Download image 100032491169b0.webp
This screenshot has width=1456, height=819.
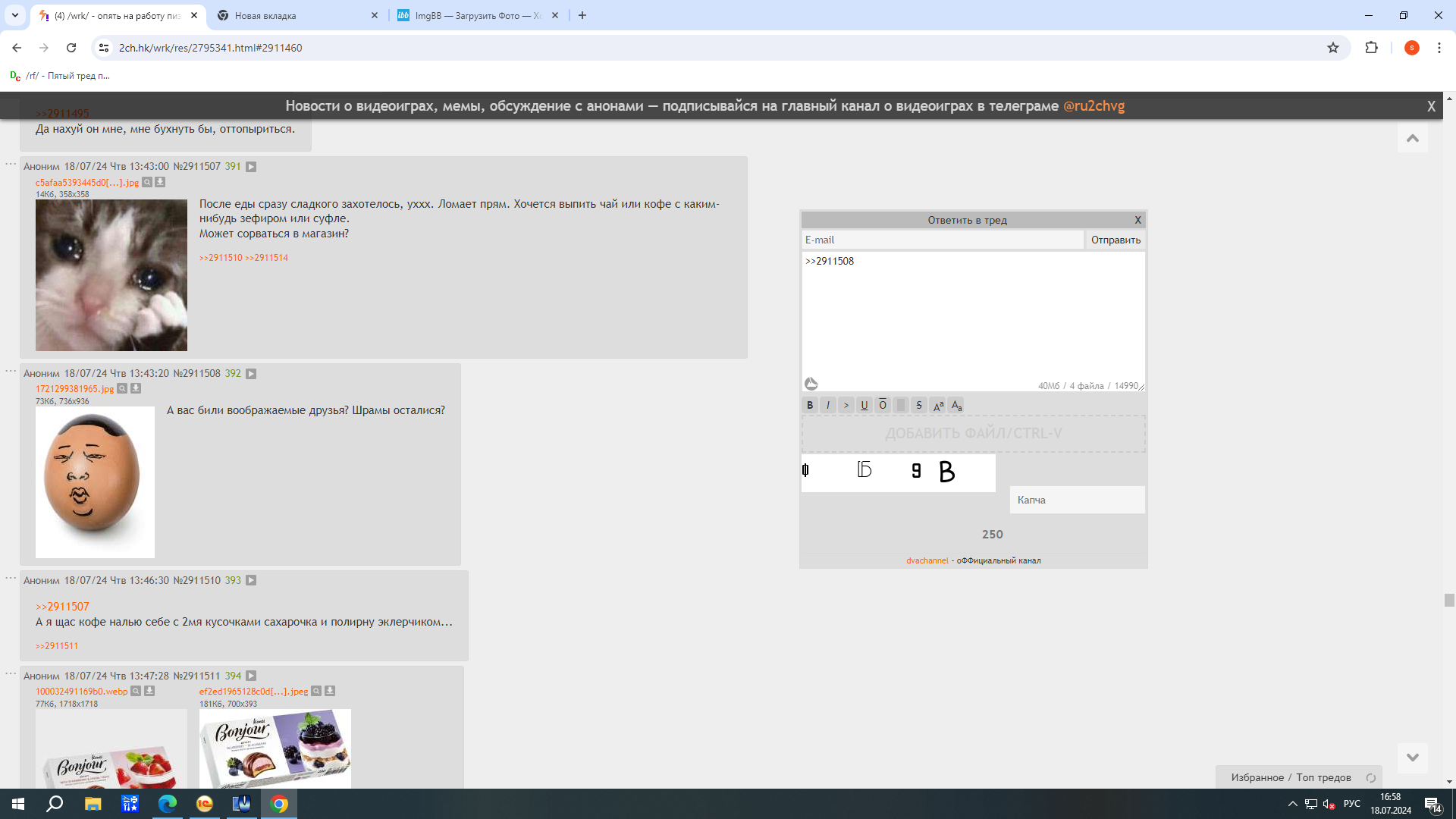click(149, 691)
